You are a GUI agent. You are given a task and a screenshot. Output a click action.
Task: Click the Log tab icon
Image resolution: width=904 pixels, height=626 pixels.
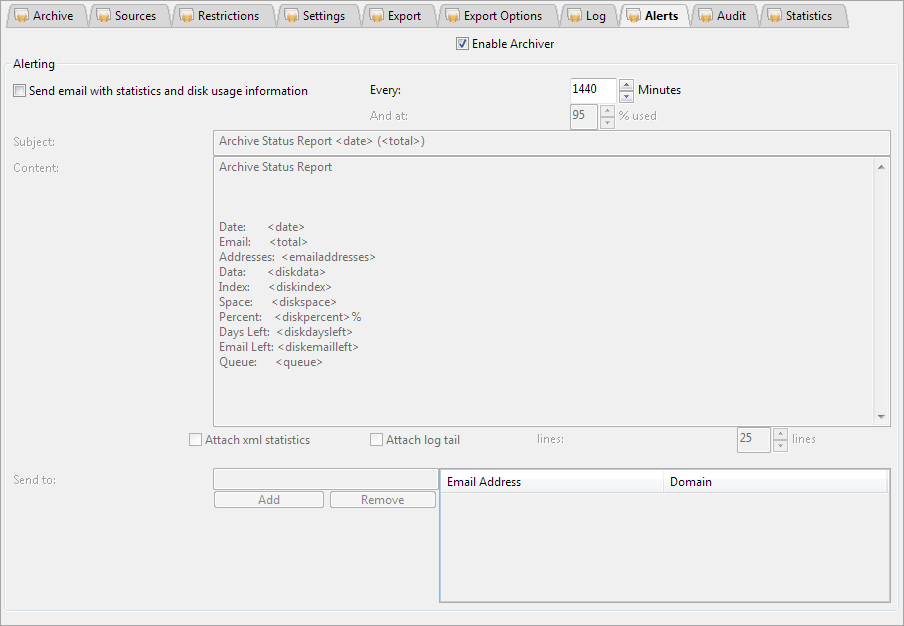coord(574,16)
